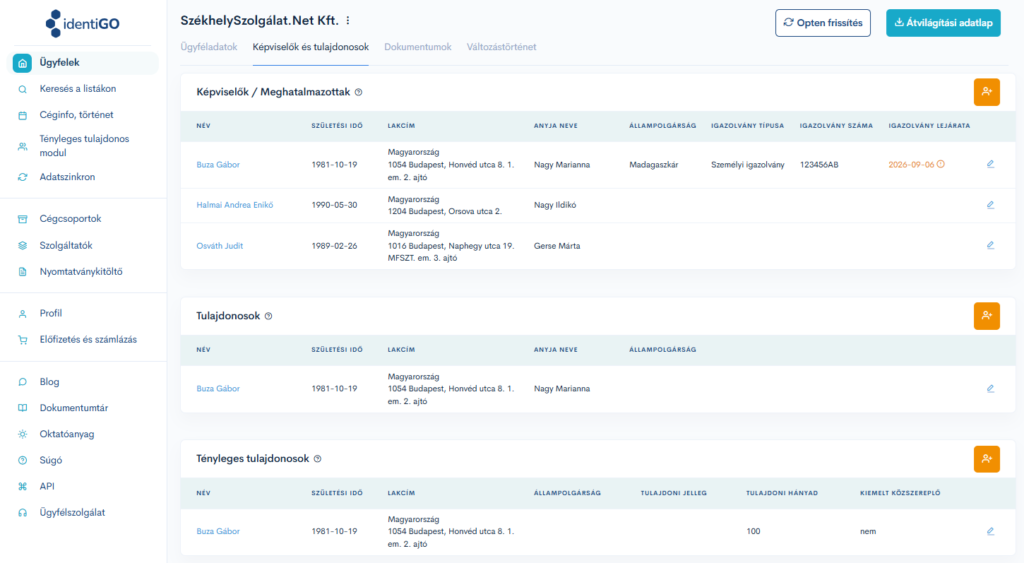Open Buza Gábor link in Tényleges tulajdonosok
The width and height of the screenshot is (1024, 563).
pyautogui.click(x=218, y=532)
